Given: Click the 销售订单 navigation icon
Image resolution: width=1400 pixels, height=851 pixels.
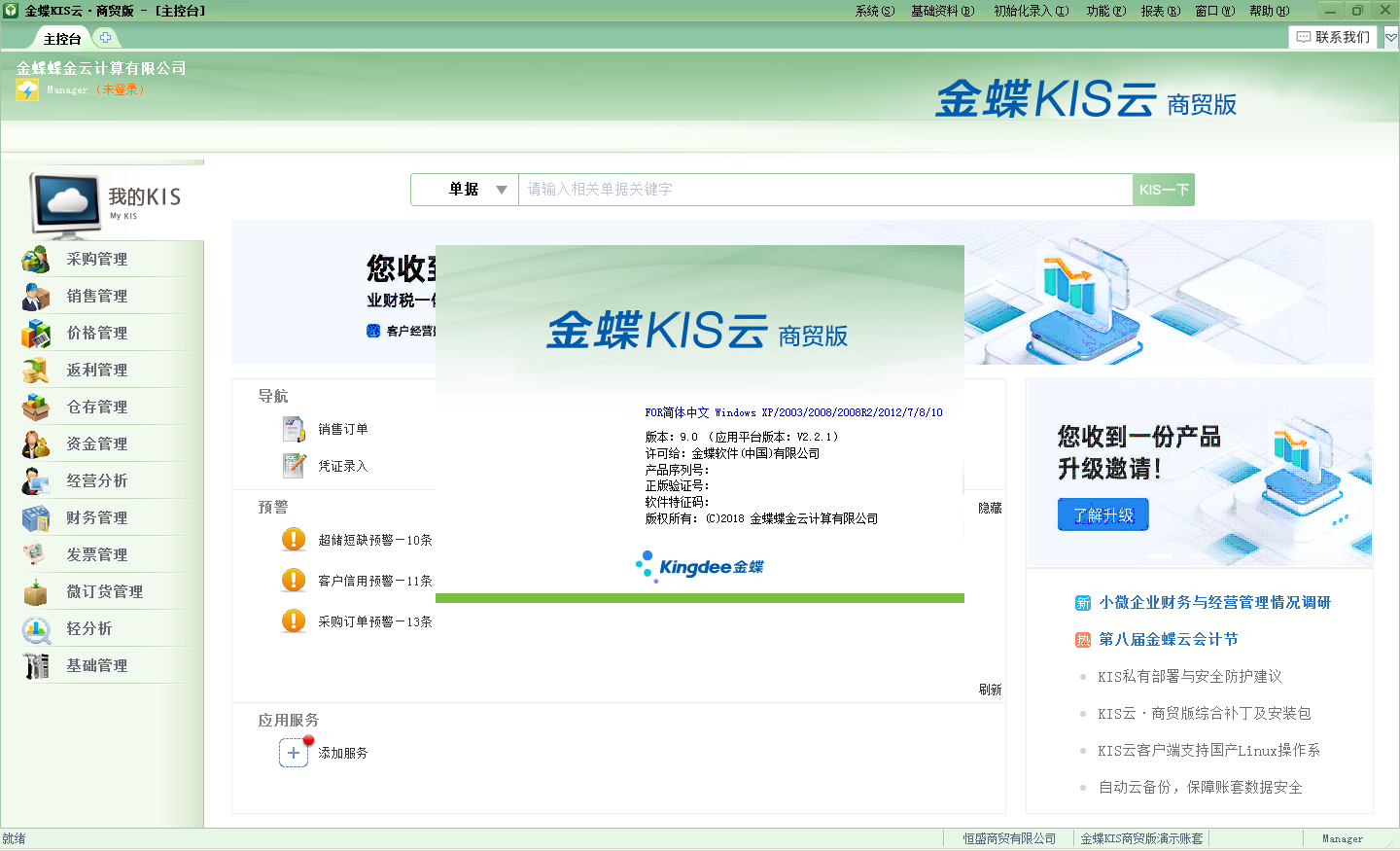Looking at the screenshot, I should pyautogui.click(x=294, y=429).
